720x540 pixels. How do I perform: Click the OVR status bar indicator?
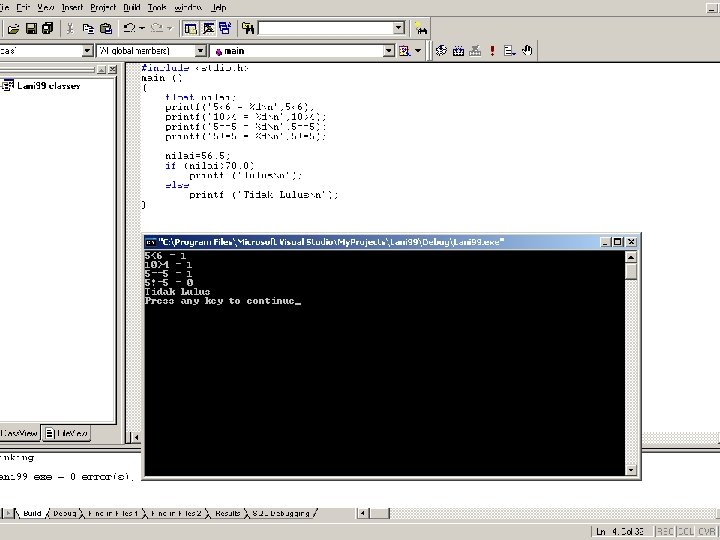[x=707, y=532]
